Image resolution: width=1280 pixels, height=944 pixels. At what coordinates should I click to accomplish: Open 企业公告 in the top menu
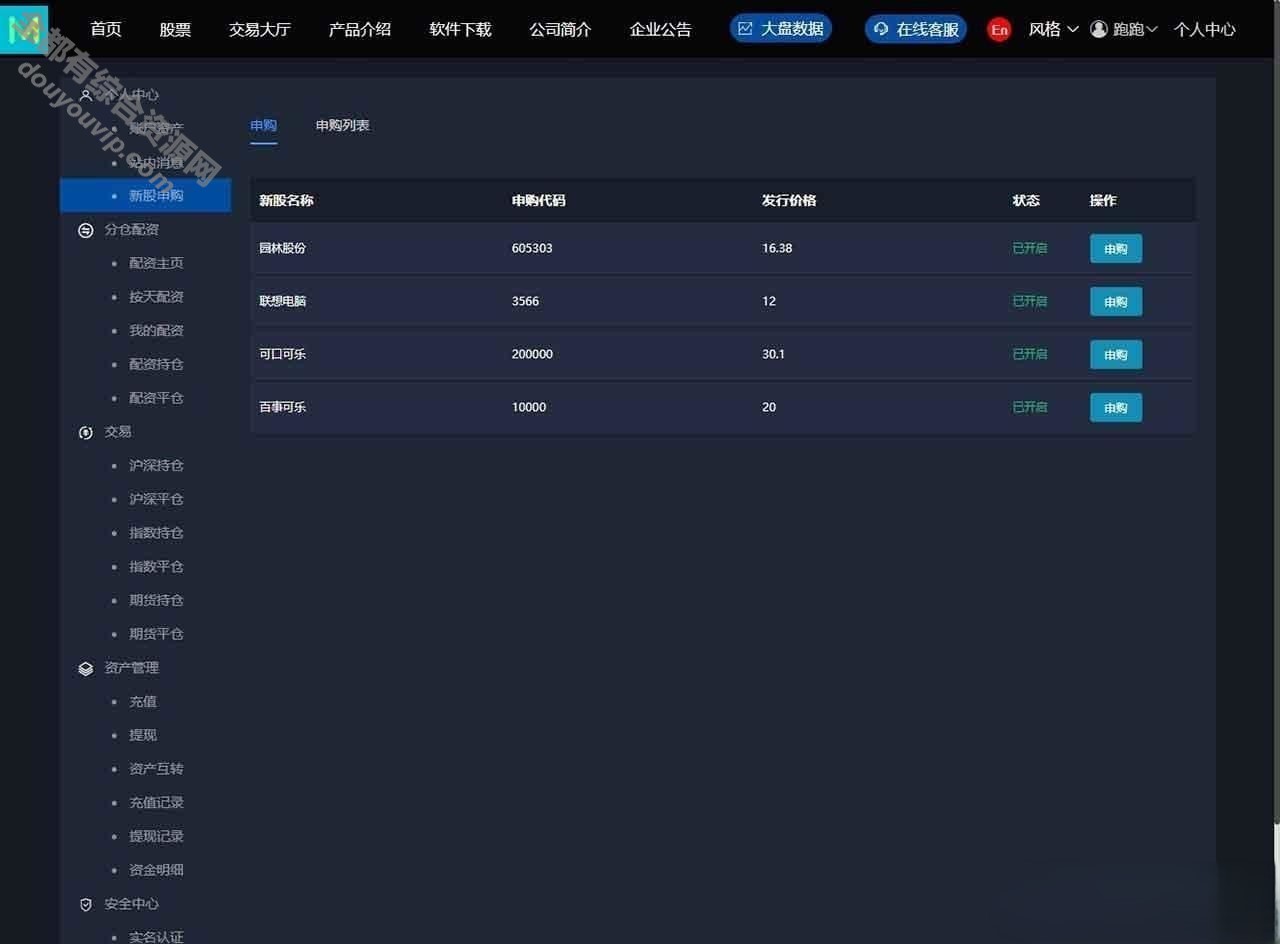[x=660, y=29]
